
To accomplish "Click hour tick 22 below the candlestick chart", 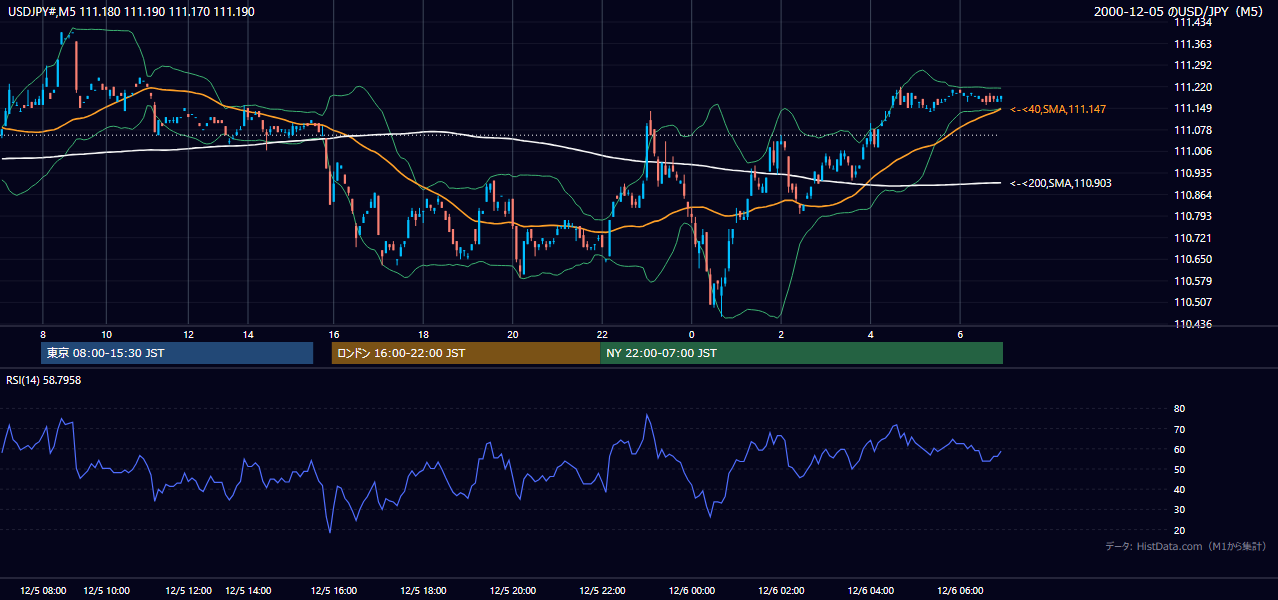I will [602, 334].
